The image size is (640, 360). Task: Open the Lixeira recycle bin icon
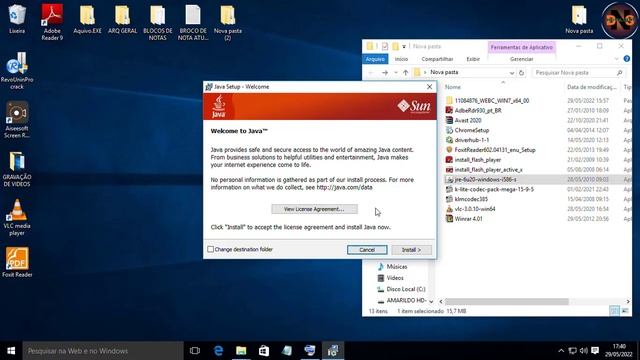(17, 19)
